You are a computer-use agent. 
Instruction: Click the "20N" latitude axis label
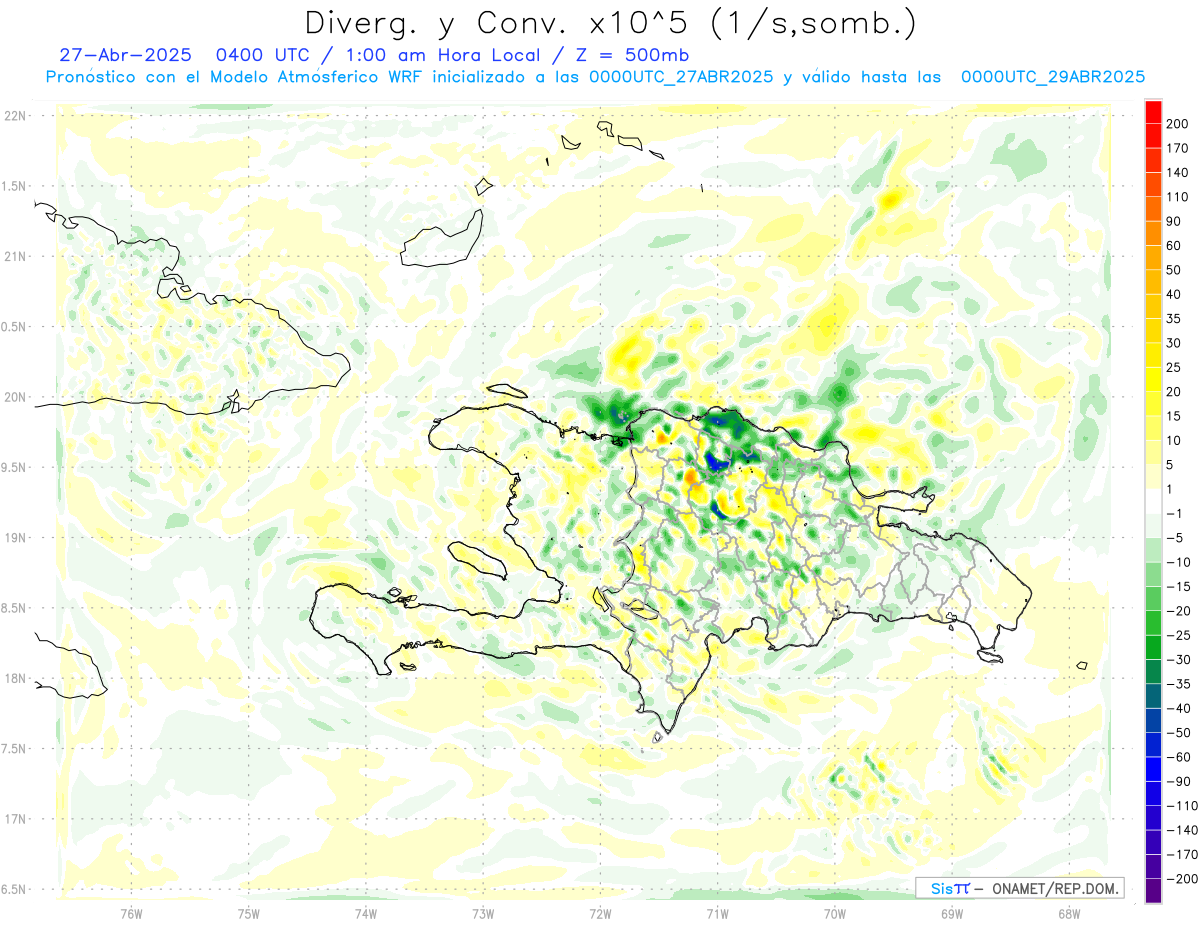click(x=14, y=397)
